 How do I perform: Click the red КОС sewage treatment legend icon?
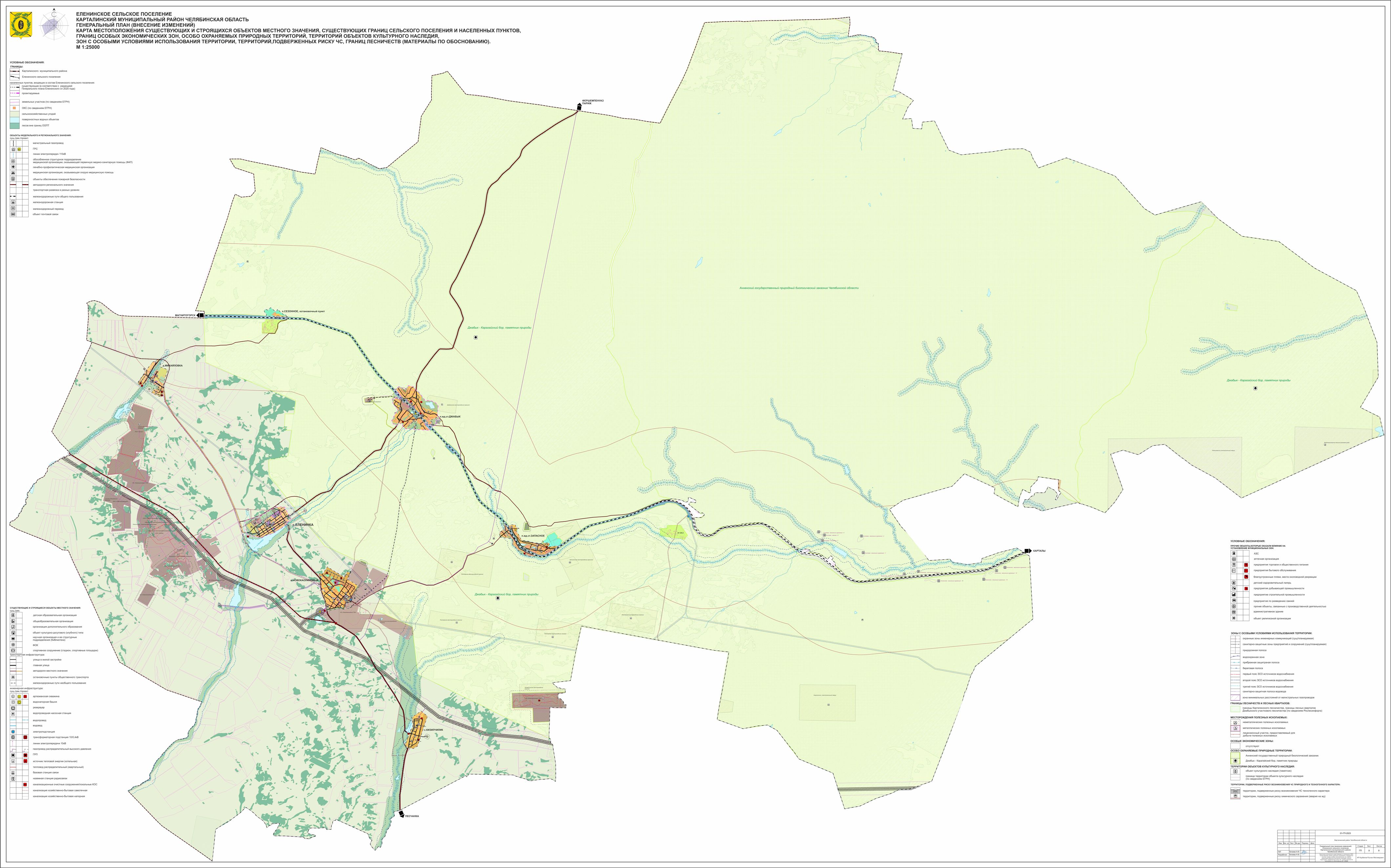pyautogui.click(x=25, y=785)
